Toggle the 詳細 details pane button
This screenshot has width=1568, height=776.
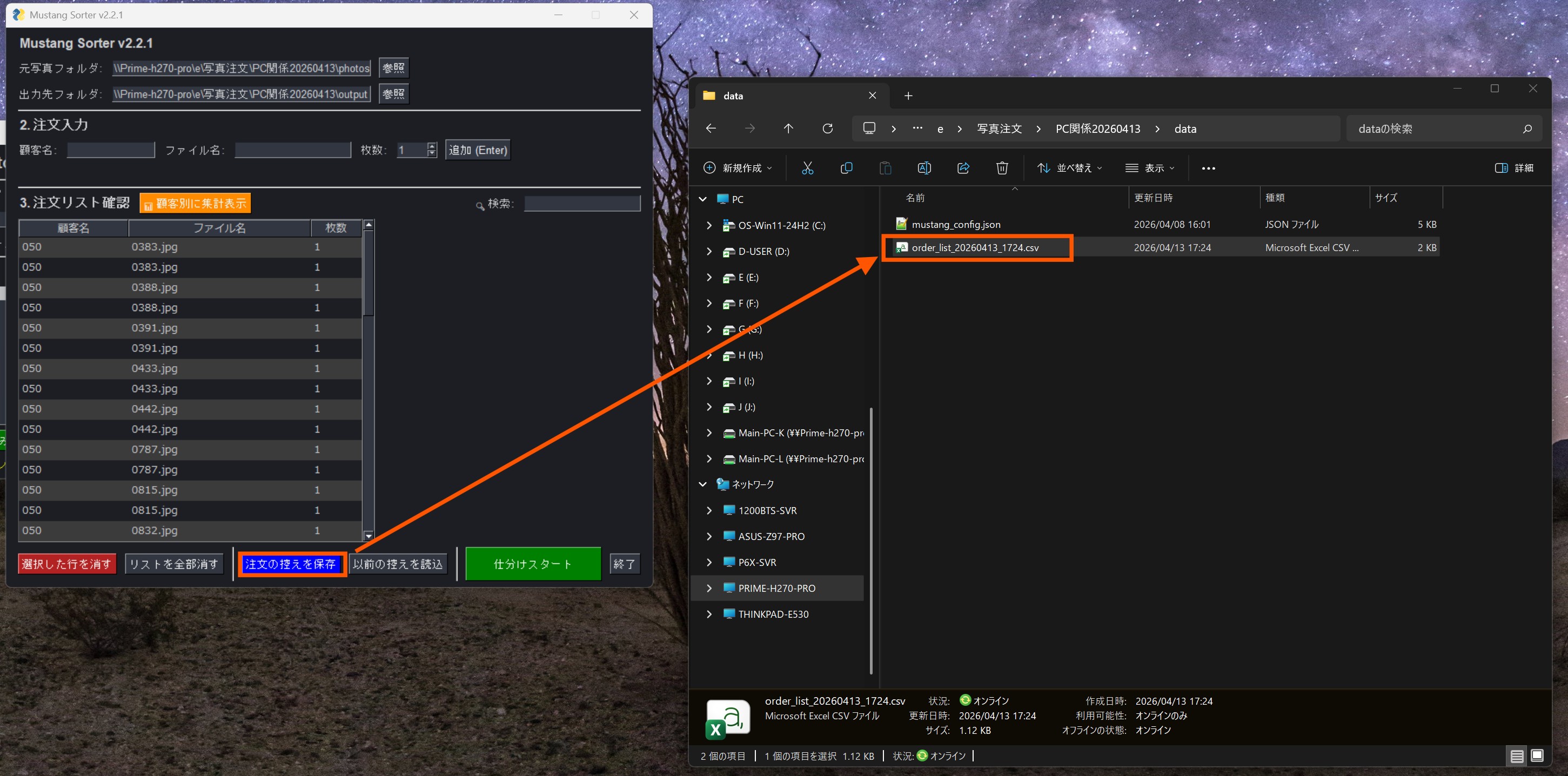[x=1515, y=168]
